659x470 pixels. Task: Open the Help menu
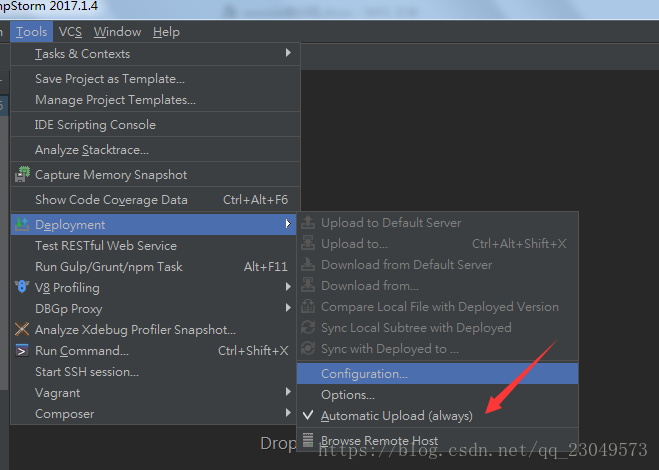tap(166, 32)
